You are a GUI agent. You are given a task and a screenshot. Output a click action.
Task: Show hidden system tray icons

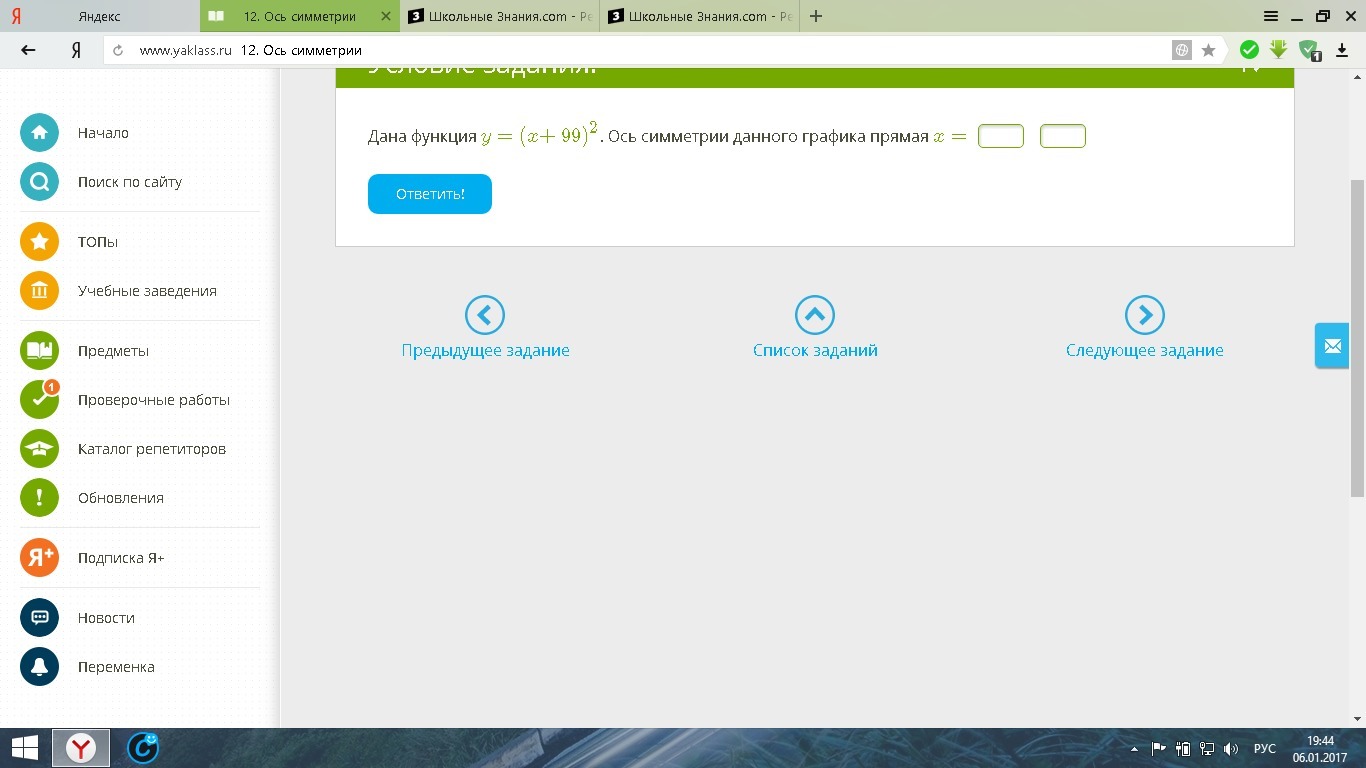(1134, 748)
